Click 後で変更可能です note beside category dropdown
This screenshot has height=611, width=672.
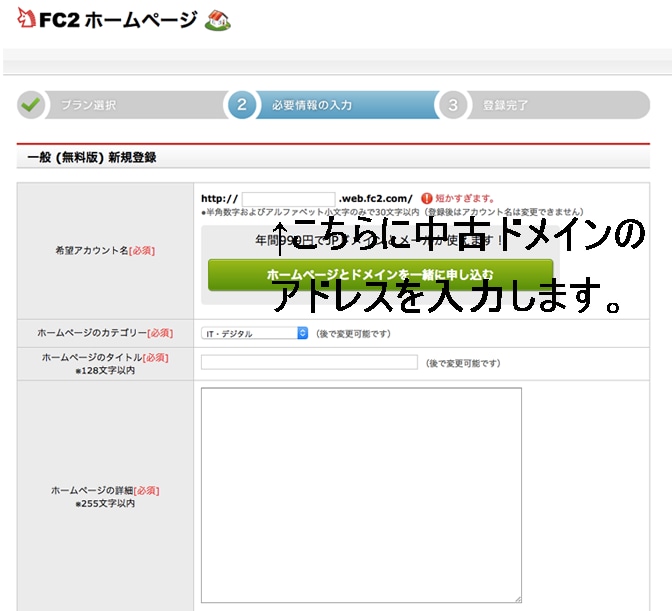[x=354, y=333]
